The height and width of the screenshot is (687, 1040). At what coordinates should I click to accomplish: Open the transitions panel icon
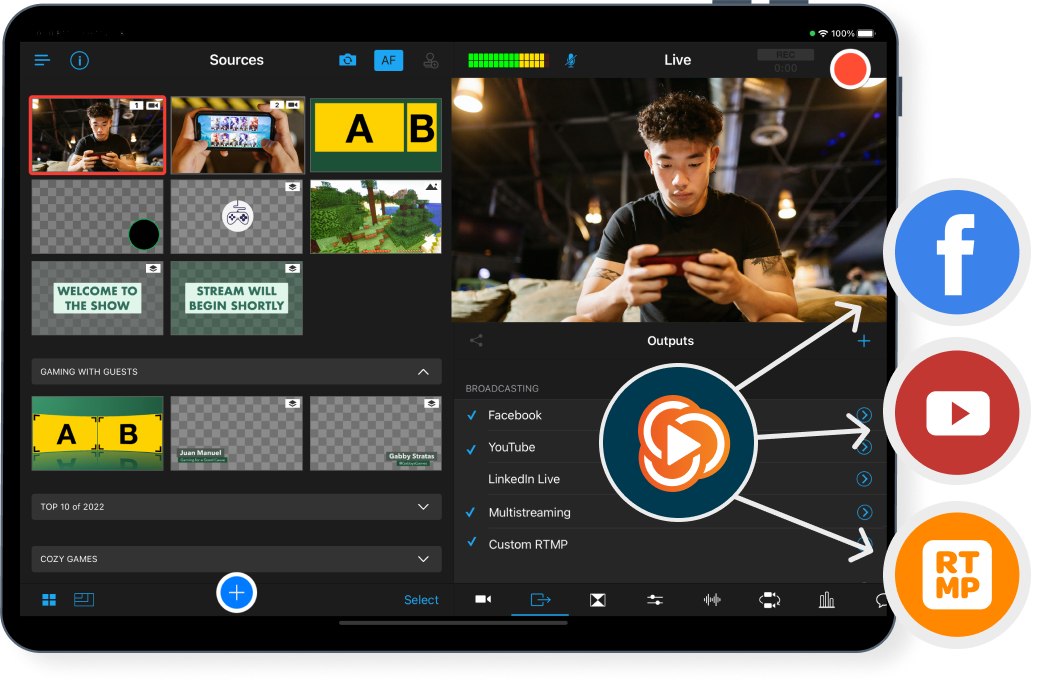[597, 599]
